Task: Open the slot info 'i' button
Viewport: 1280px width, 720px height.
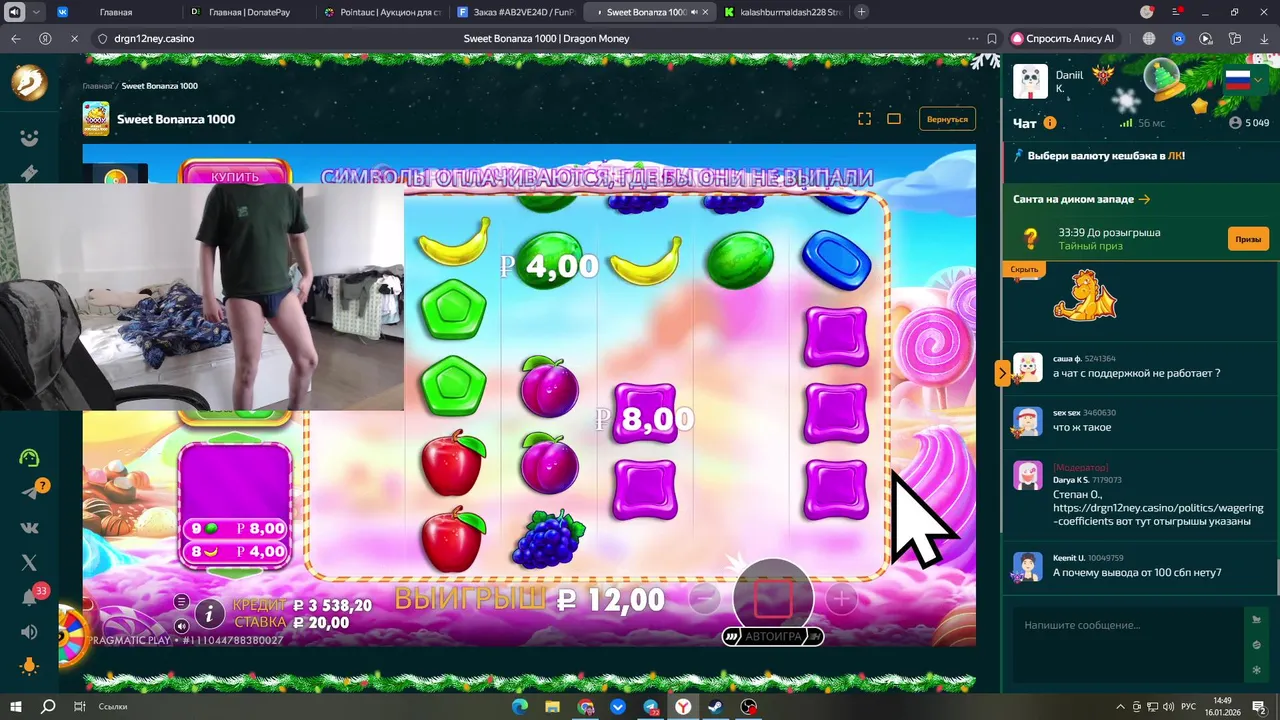Action: click(x=209, y=613)
